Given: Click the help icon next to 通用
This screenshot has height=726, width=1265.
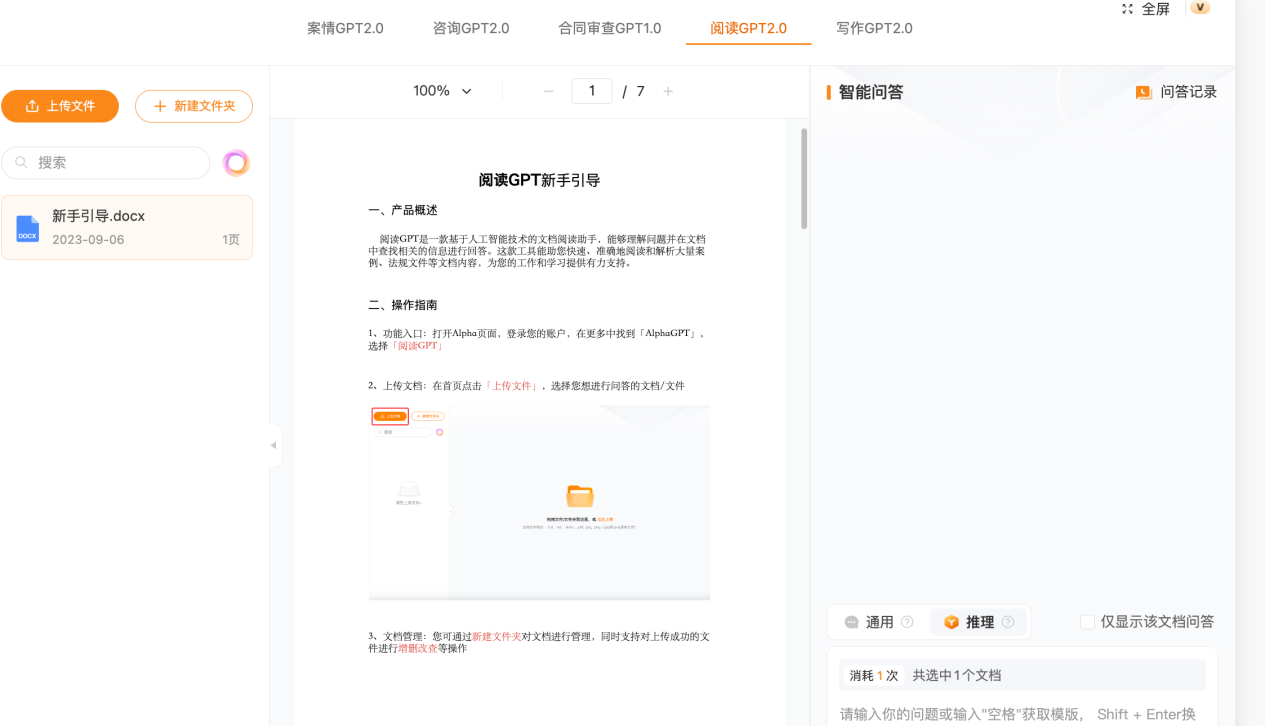Looking at the screenshot, I should pos(907,622).
